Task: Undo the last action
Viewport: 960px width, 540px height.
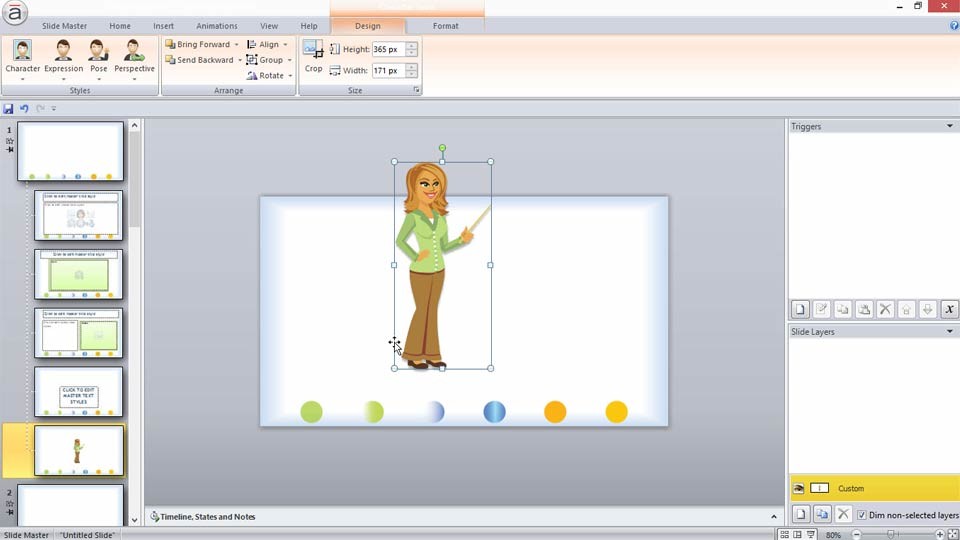Action: (x=24, y=108)
